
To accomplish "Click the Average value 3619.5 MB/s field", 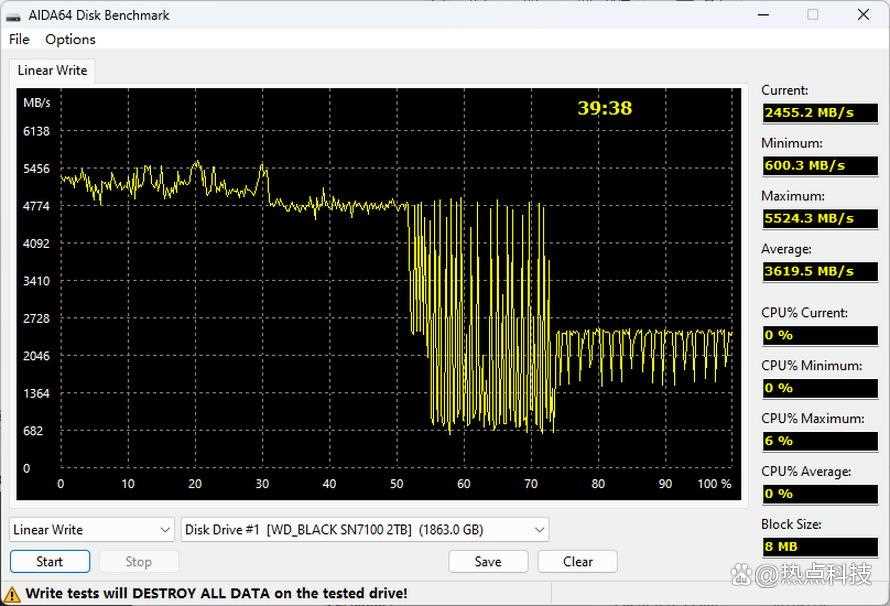I will coord(820,271).
